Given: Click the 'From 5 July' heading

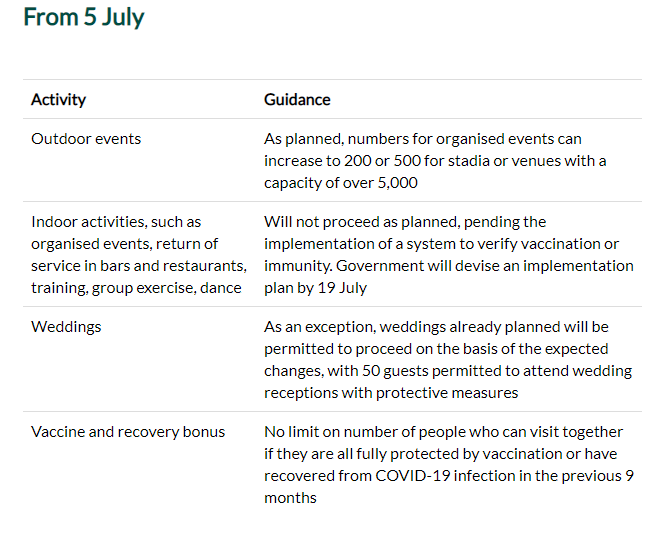Looking at the screenshot, I should pos(84,17).
